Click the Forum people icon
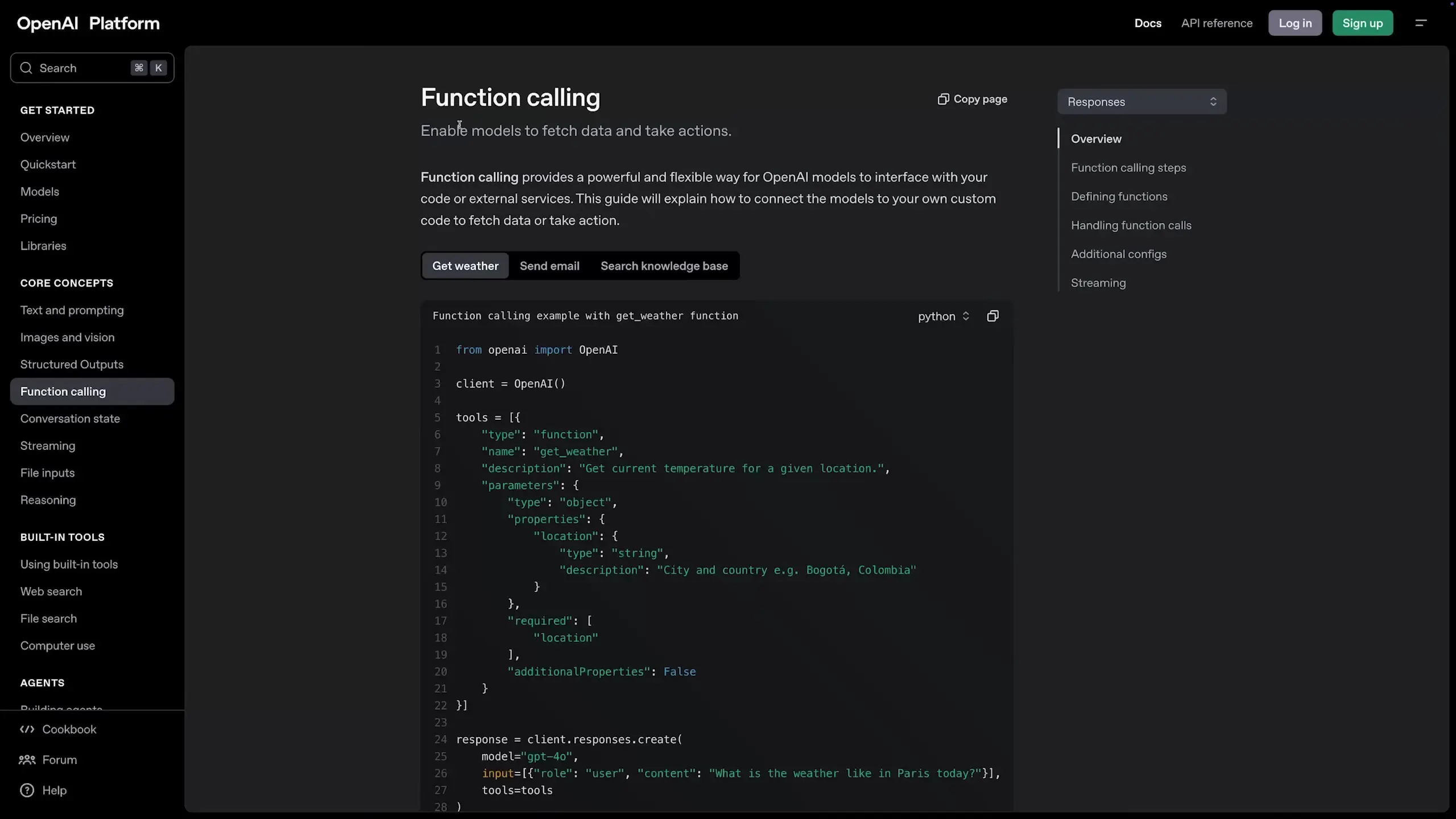 (27, 760)
